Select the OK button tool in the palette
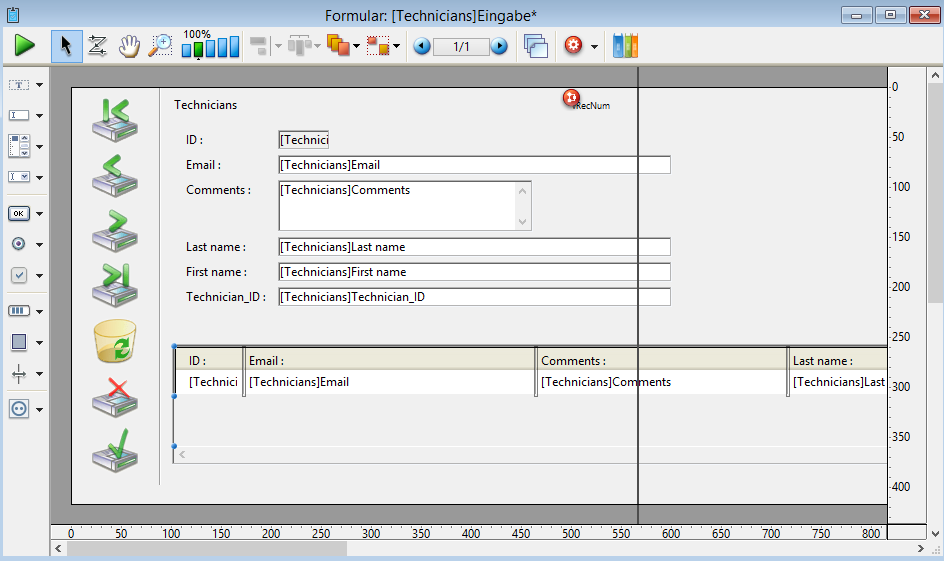944x561 pixels. 19,213
